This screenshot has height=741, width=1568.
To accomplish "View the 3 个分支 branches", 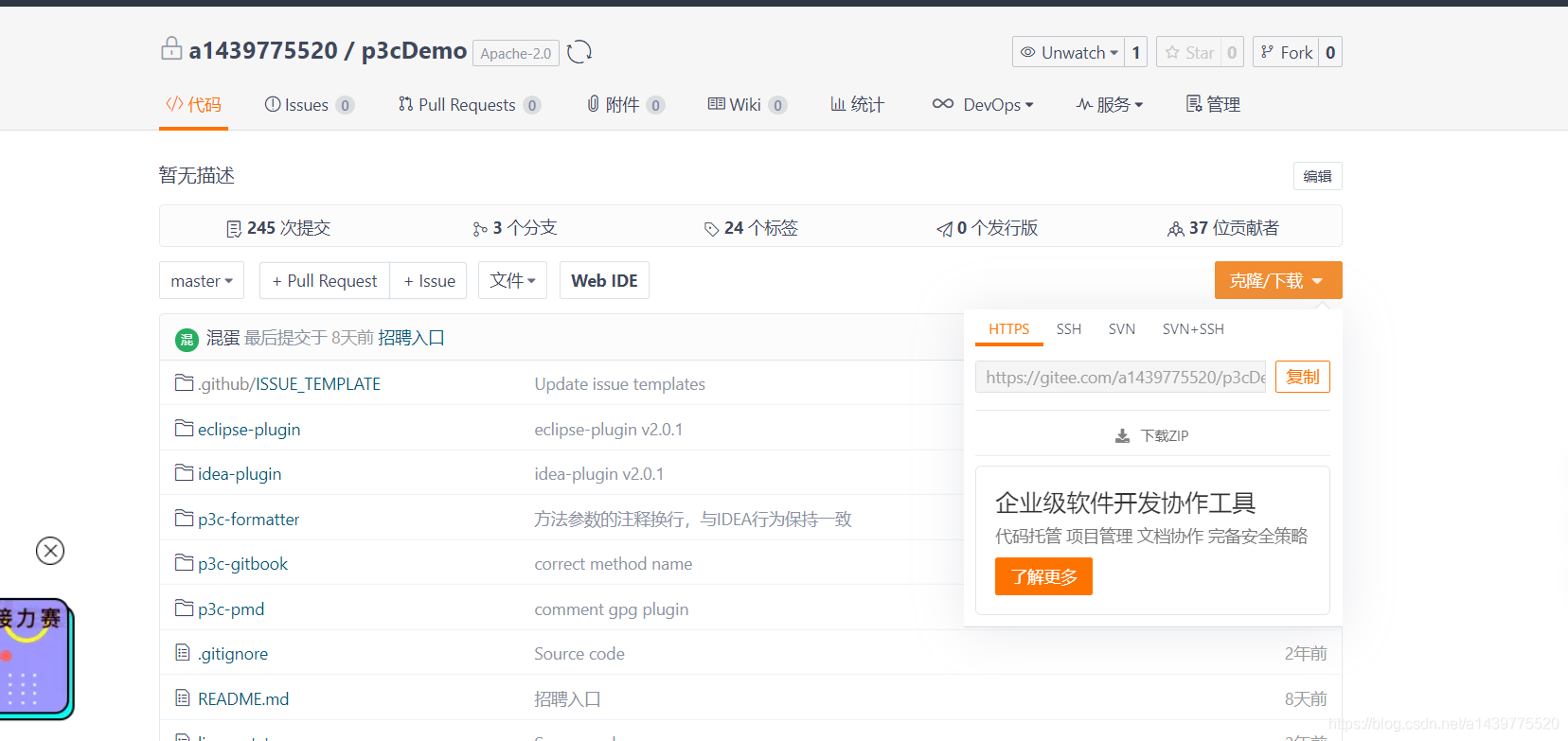I will (x=515, y=228).
